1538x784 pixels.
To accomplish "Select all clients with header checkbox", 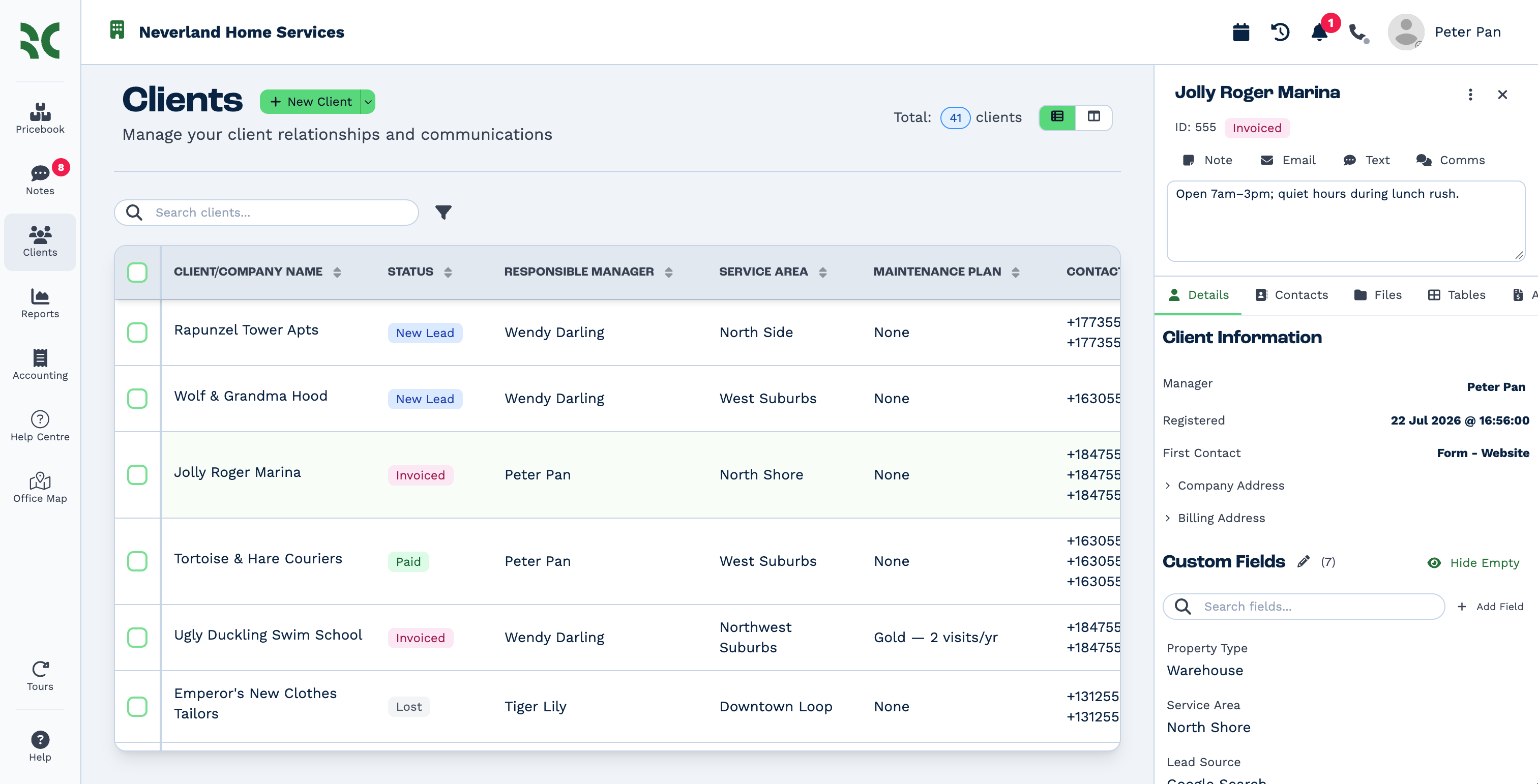I will [138, 272].
